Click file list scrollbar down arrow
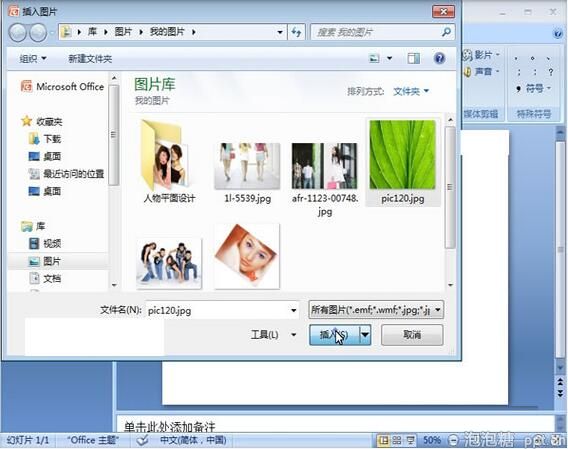 coord(450,285)
